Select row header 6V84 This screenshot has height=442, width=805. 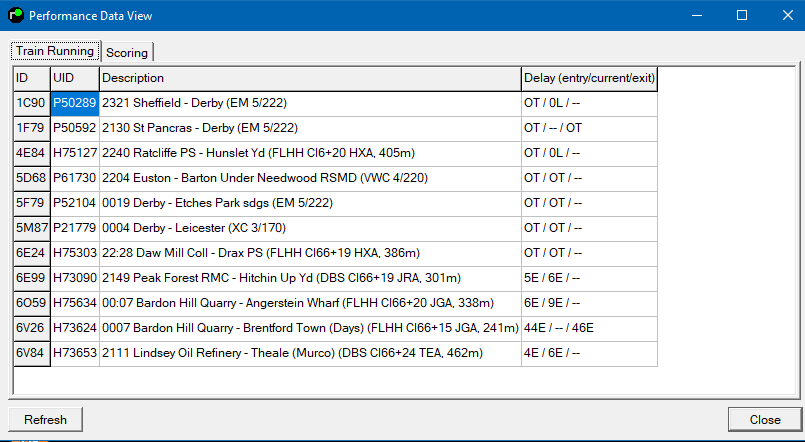coord(31,353)
